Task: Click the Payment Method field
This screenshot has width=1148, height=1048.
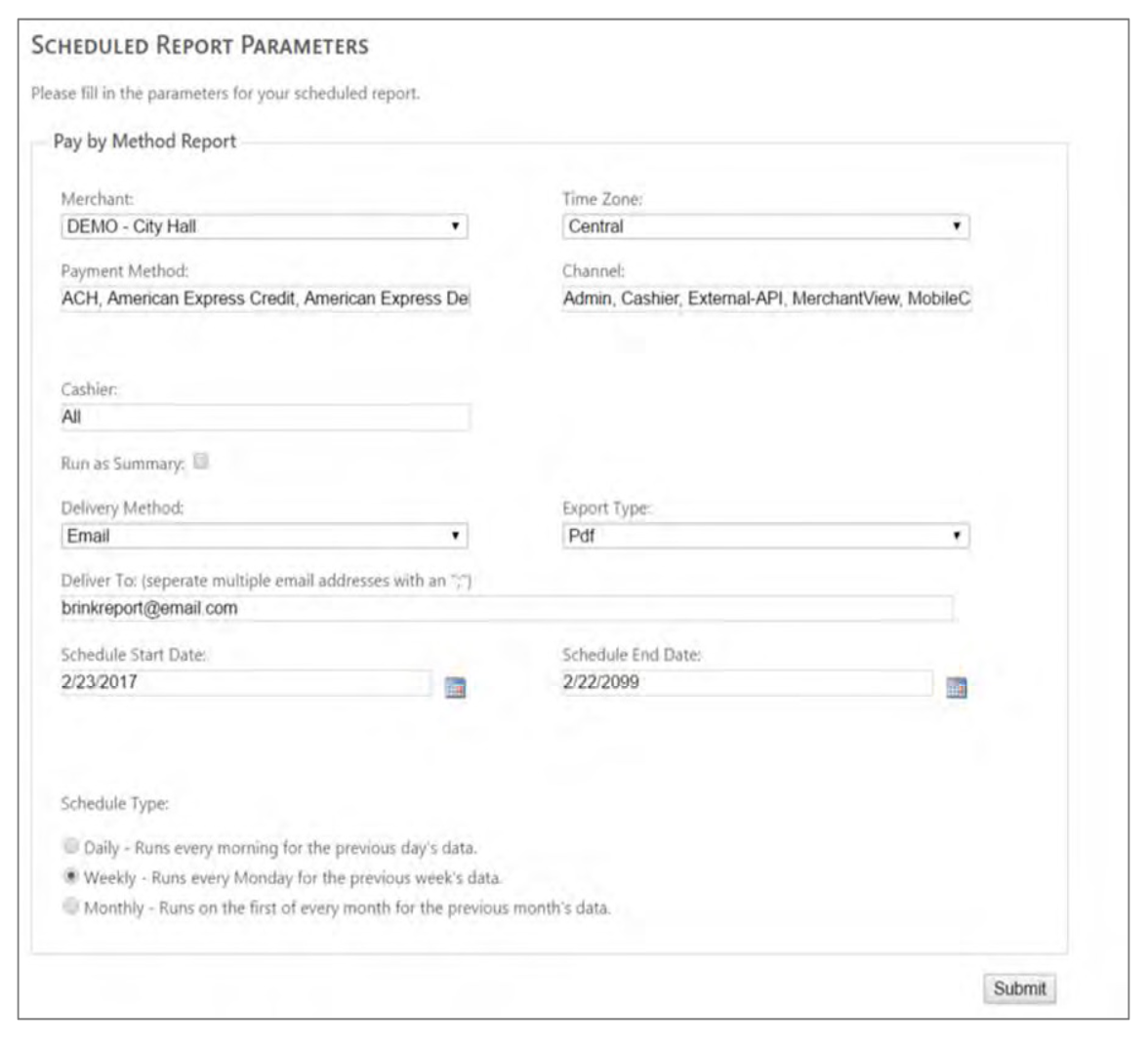Action: (x=264, y=299)
